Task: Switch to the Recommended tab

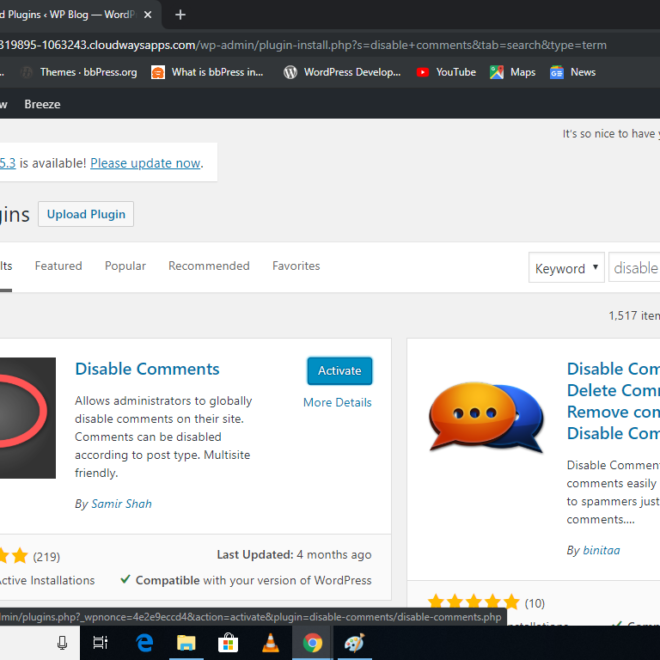Action: coord(209,266)
